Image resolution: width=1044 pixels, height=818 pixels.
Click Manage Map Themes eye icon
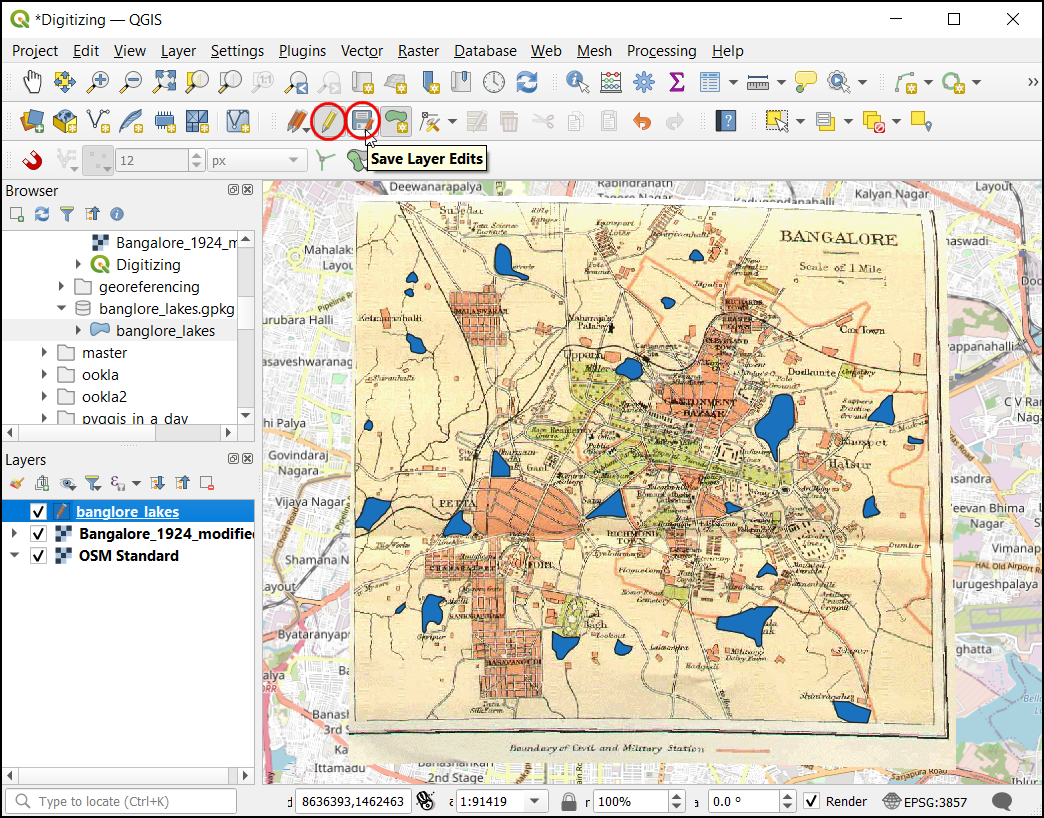(67, 483)
